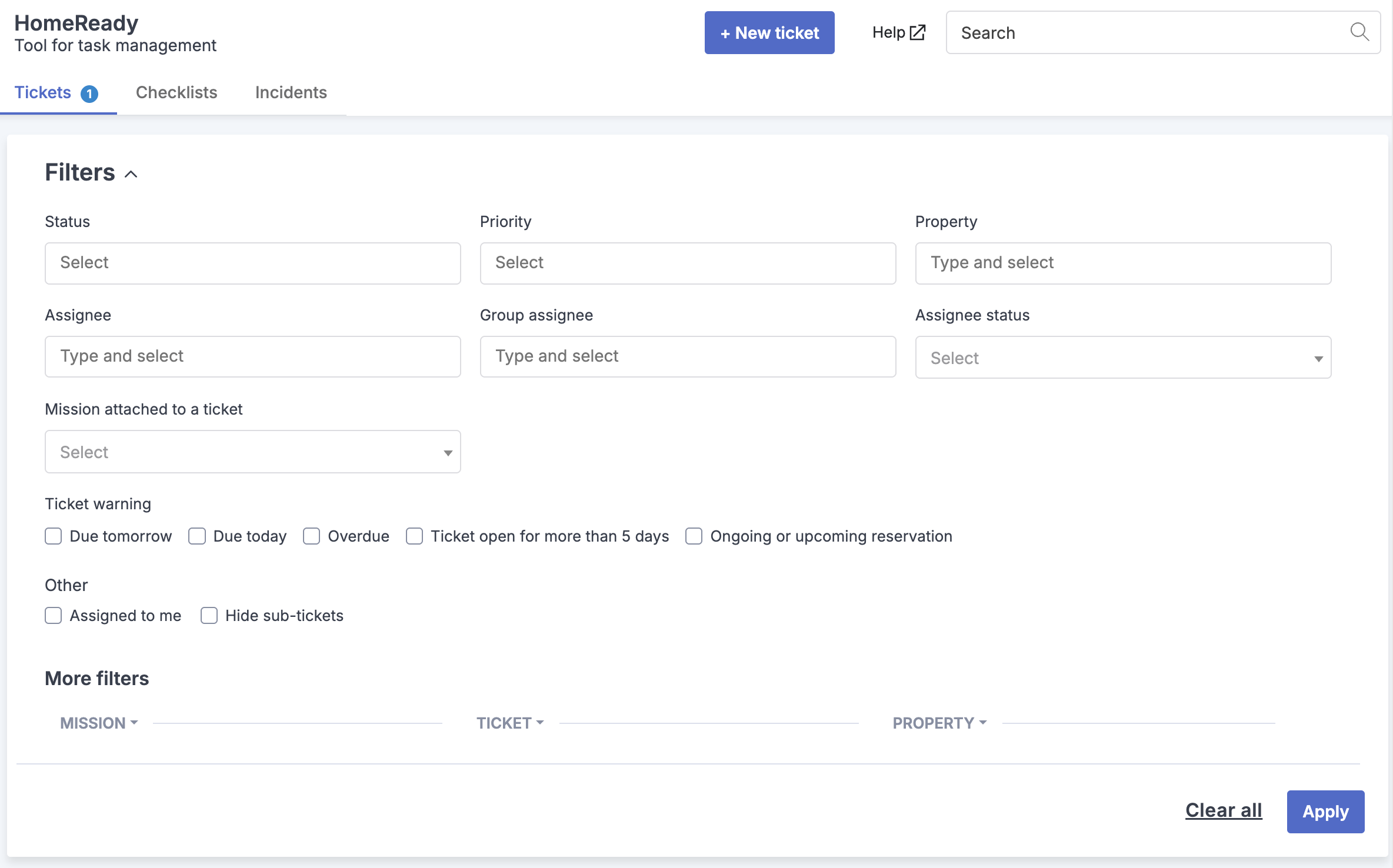
Task: Toggle the Assigned to me checkbox
Action: [x=54, y=616]
